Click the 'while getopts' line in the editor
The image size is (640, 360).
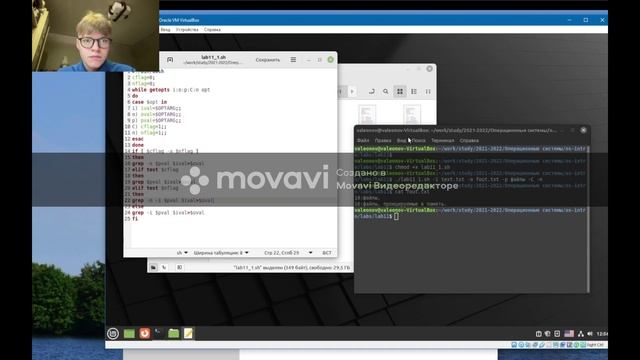pos(171,90)
